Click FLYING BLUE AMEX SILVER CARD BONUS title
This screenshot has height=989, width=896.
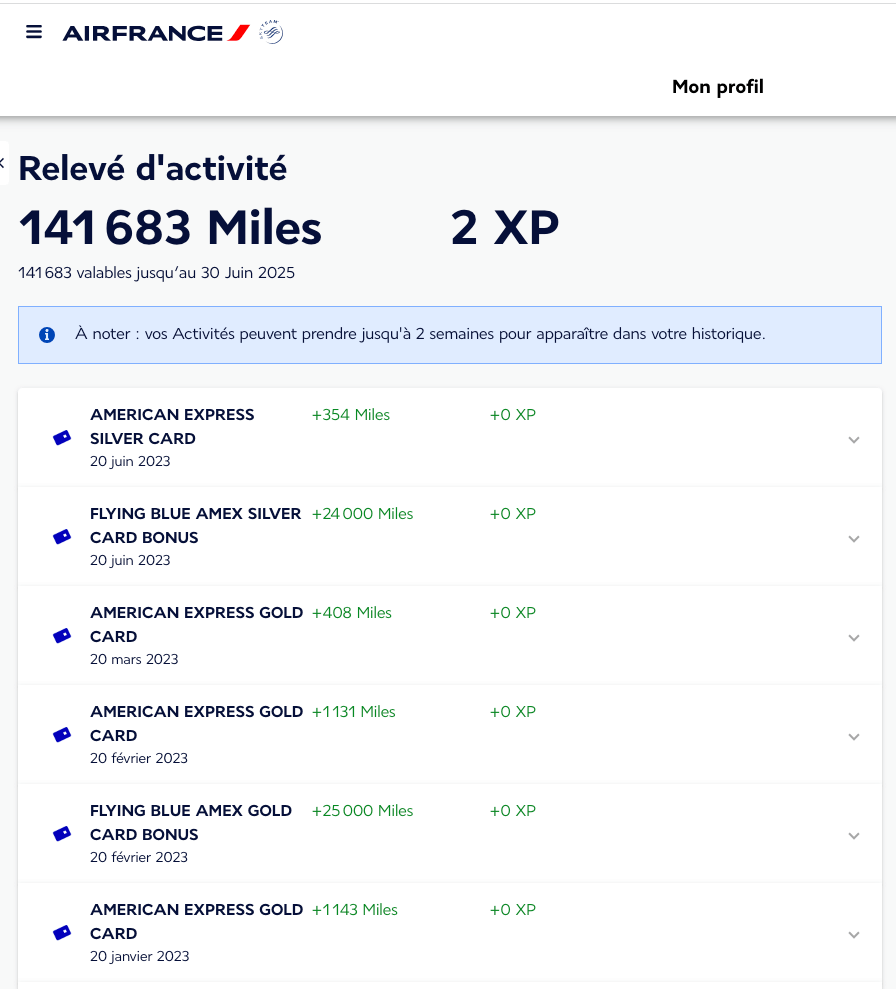click(195, 525)
